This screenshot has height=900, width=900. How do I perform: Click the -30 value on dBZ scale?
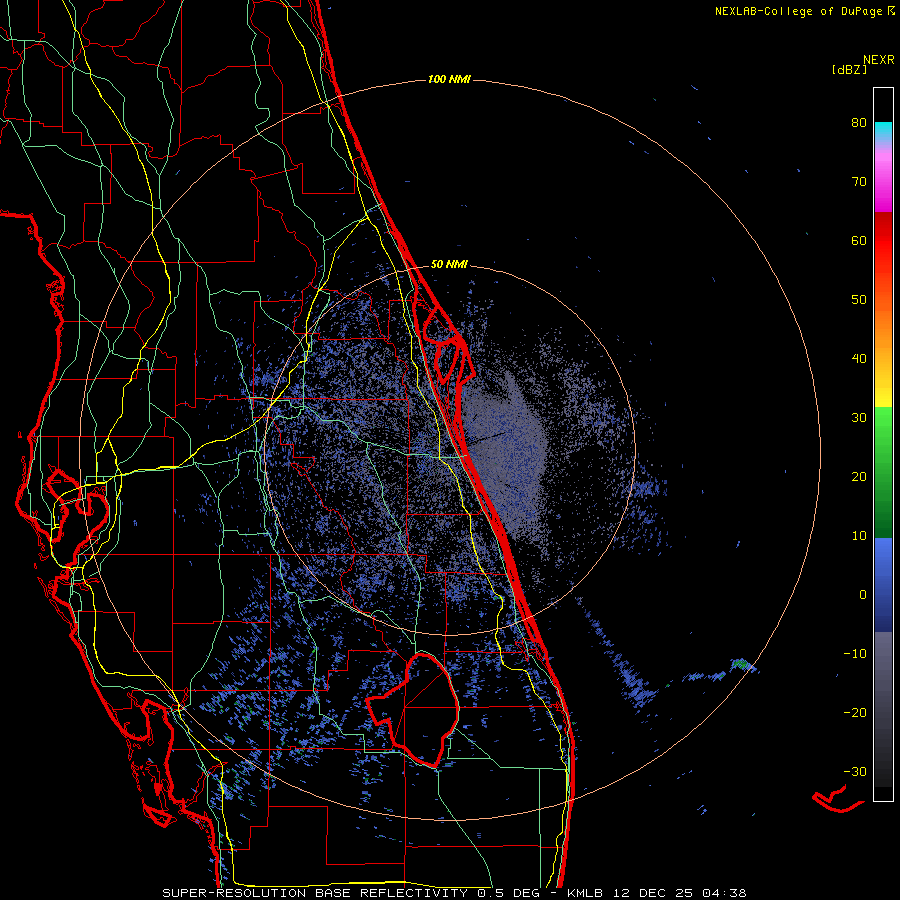click(x=855, y=772)
